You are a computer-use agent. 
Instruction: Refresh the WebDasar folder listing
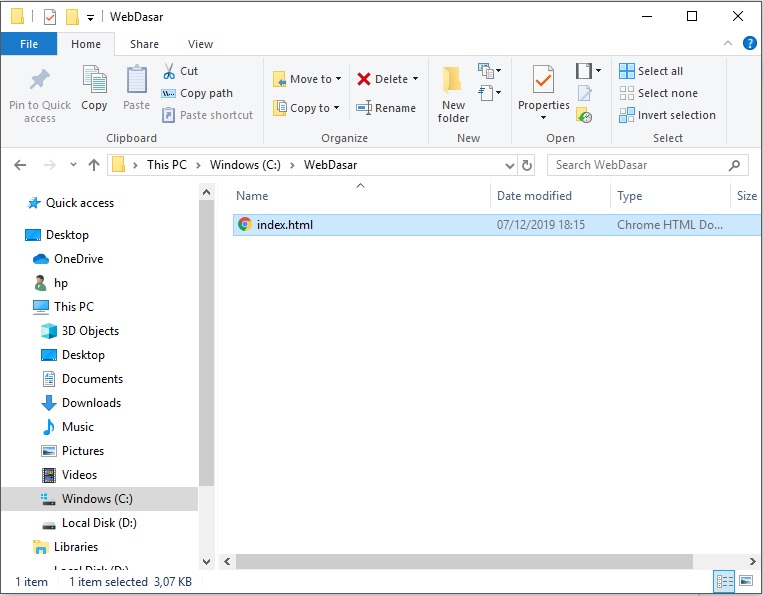(x=527, y=165)
